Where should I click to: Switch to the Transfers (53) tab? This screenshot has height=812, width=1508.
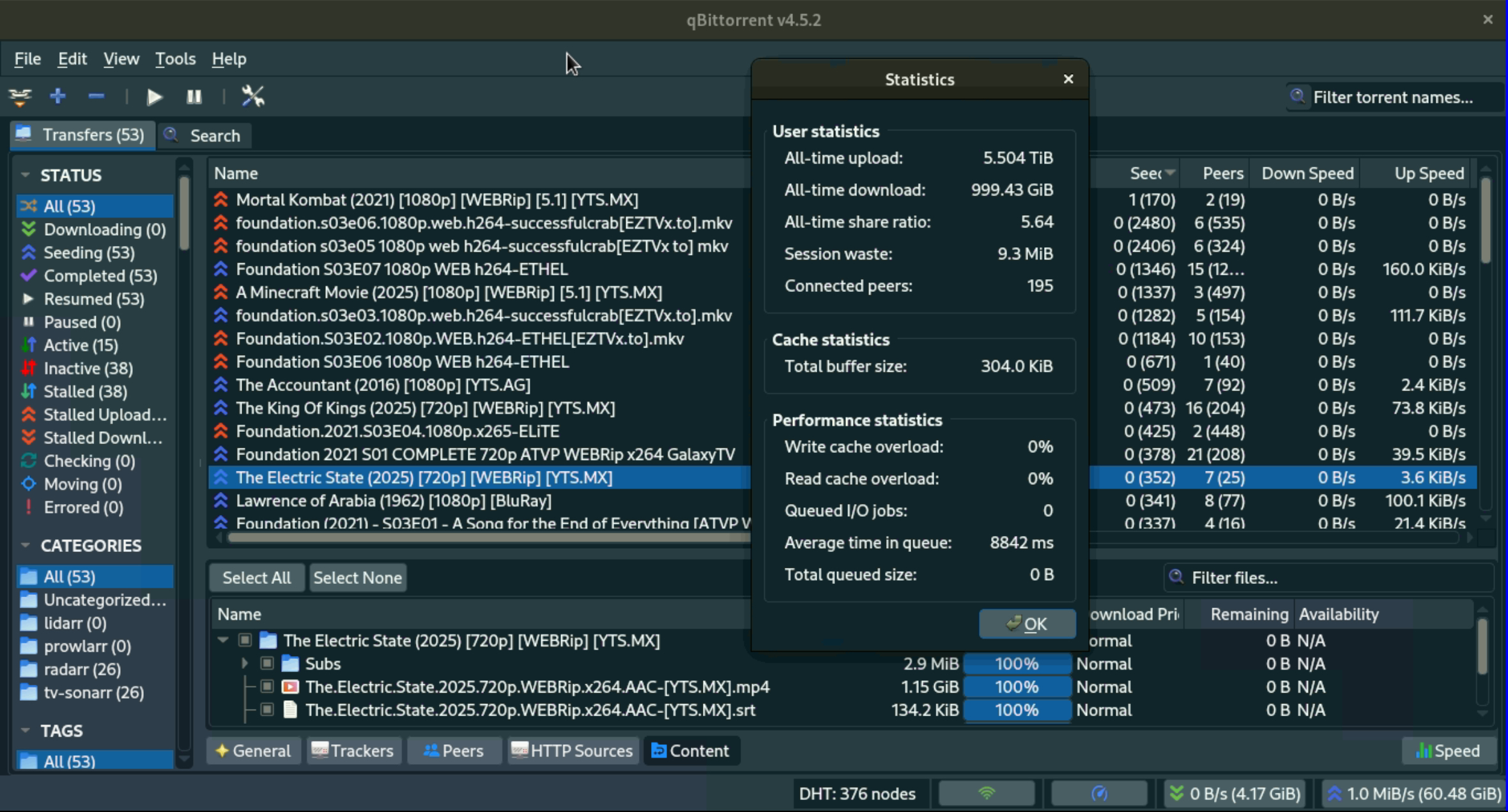click(82, 135)
